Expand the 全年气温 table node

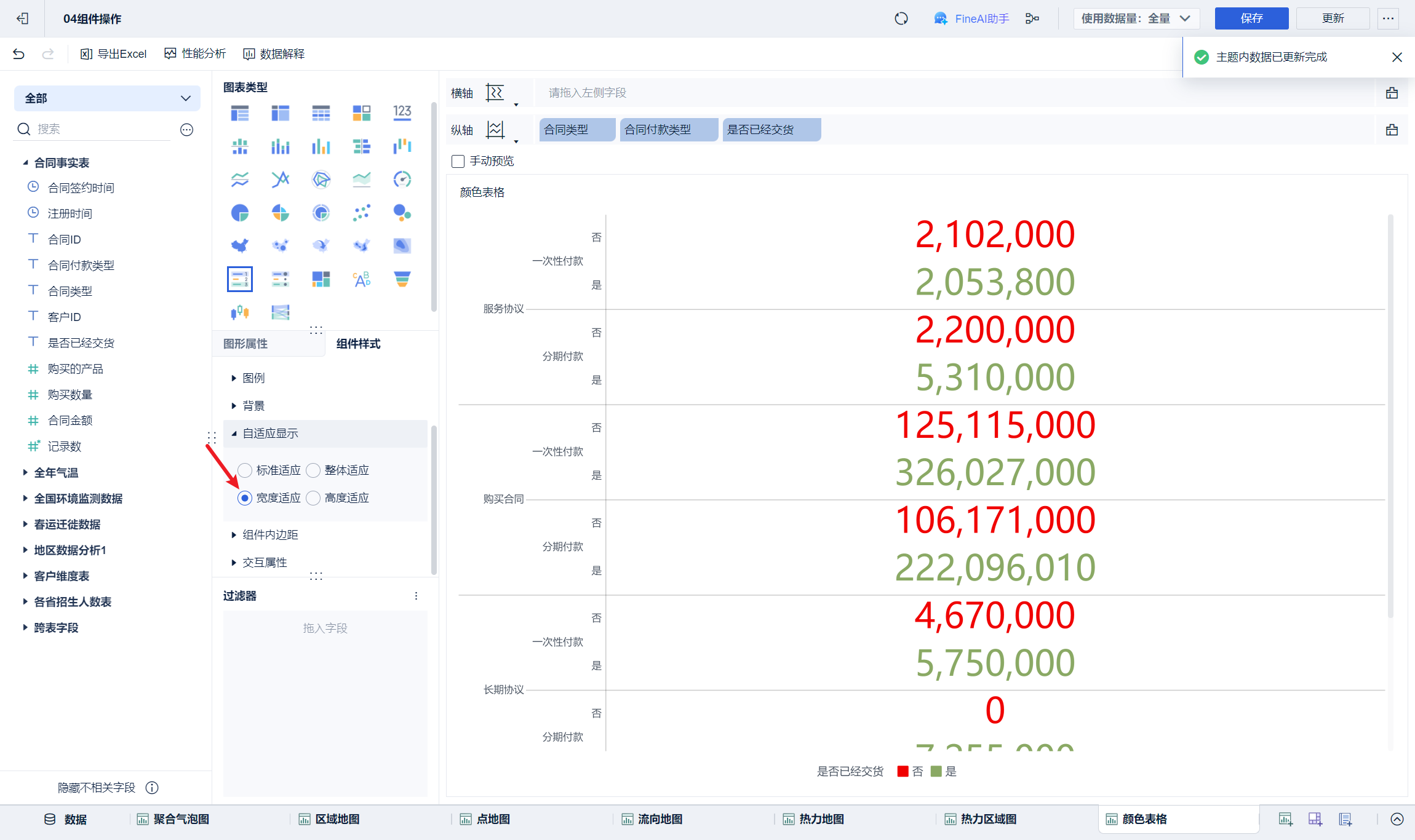[55, 473]
